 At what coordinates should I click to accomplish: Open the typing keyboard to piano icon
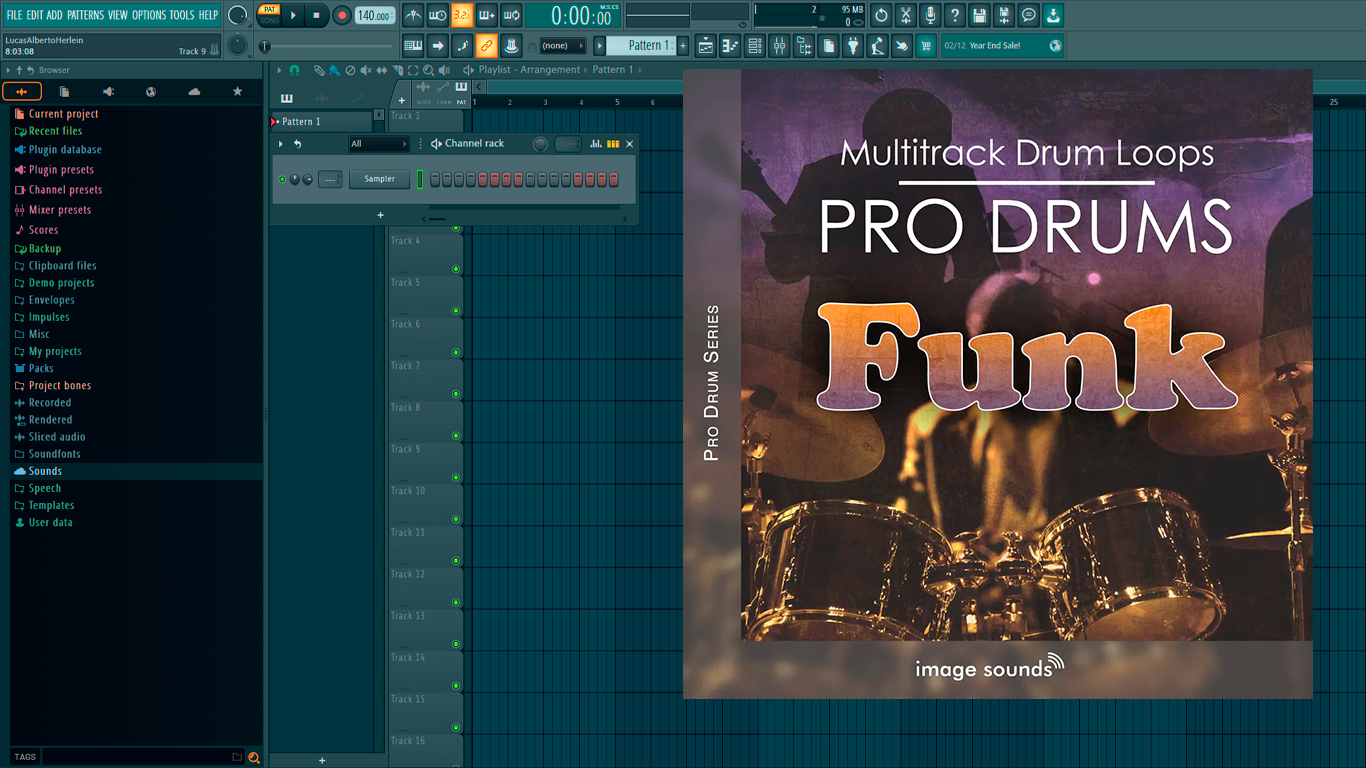tap(413, 45)
